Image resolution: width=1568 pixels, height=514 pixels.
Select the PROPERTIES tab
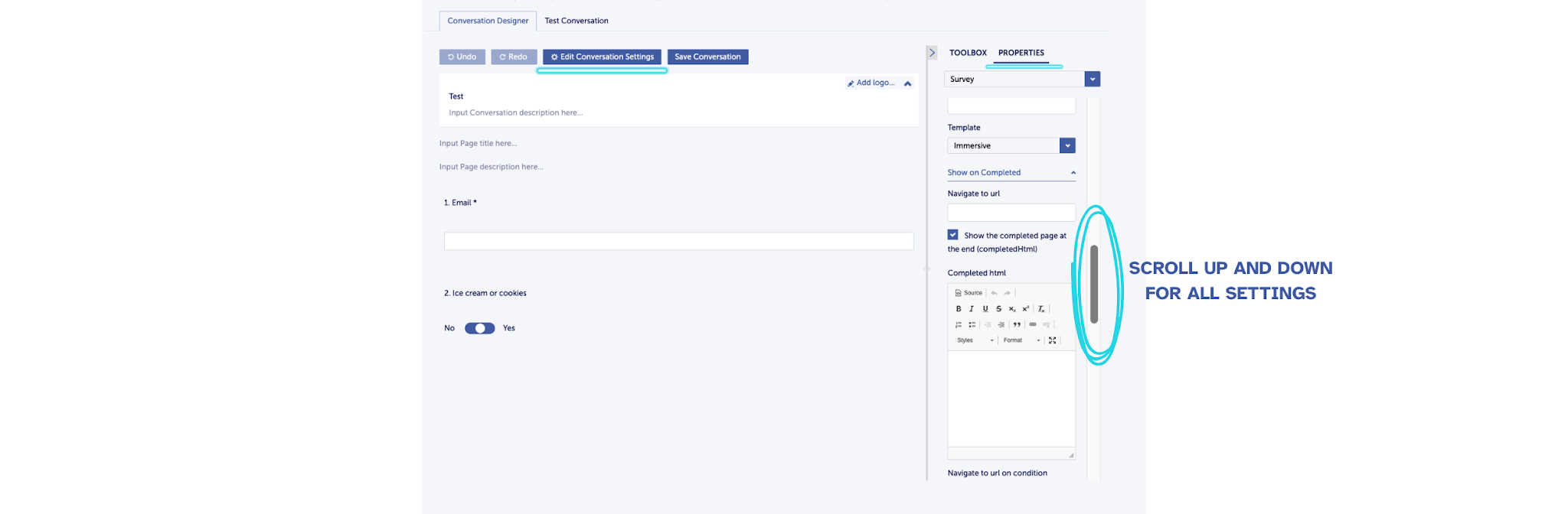[x=1021, y=53]
